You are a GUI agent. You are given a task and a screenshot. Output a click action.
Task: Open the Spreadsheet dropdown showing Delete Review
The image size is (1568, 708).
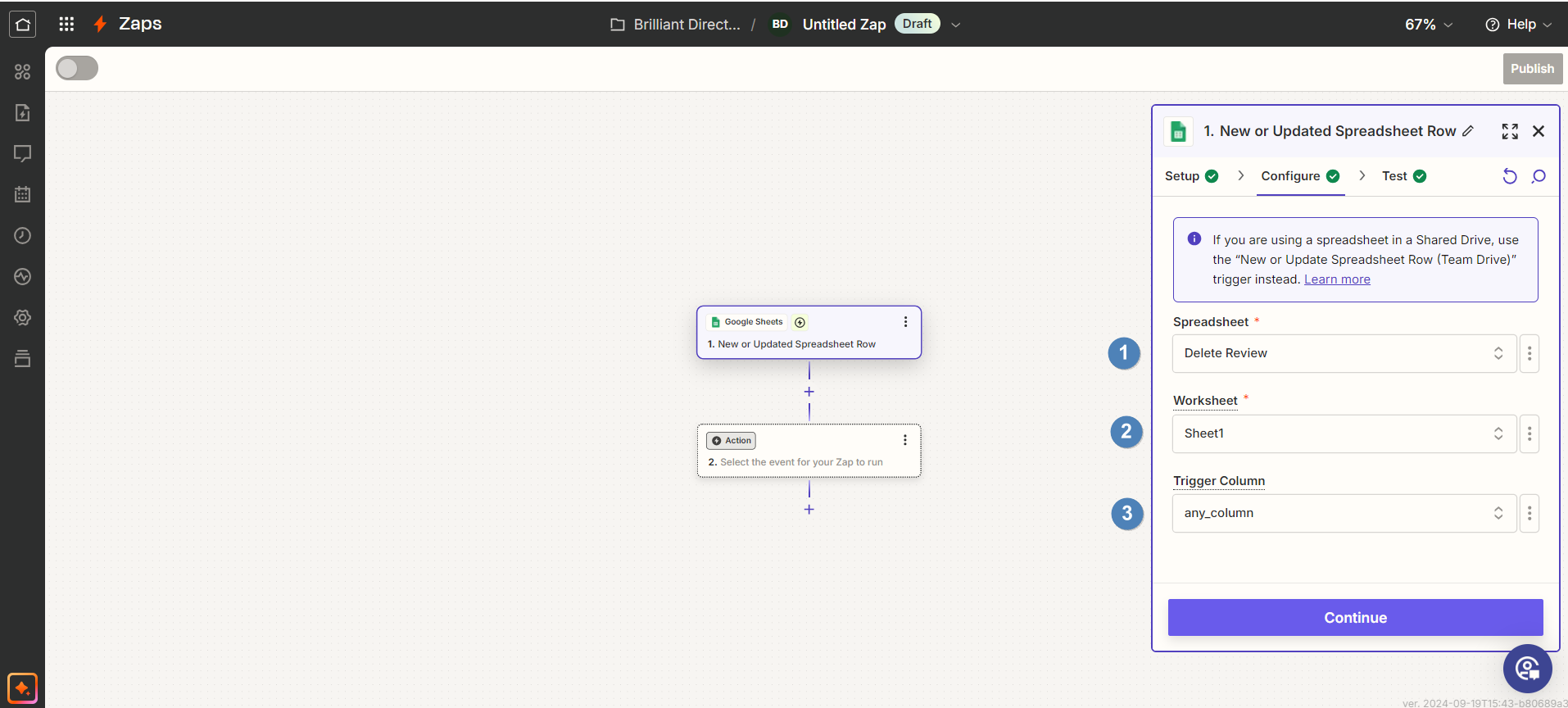point(1344,354)
